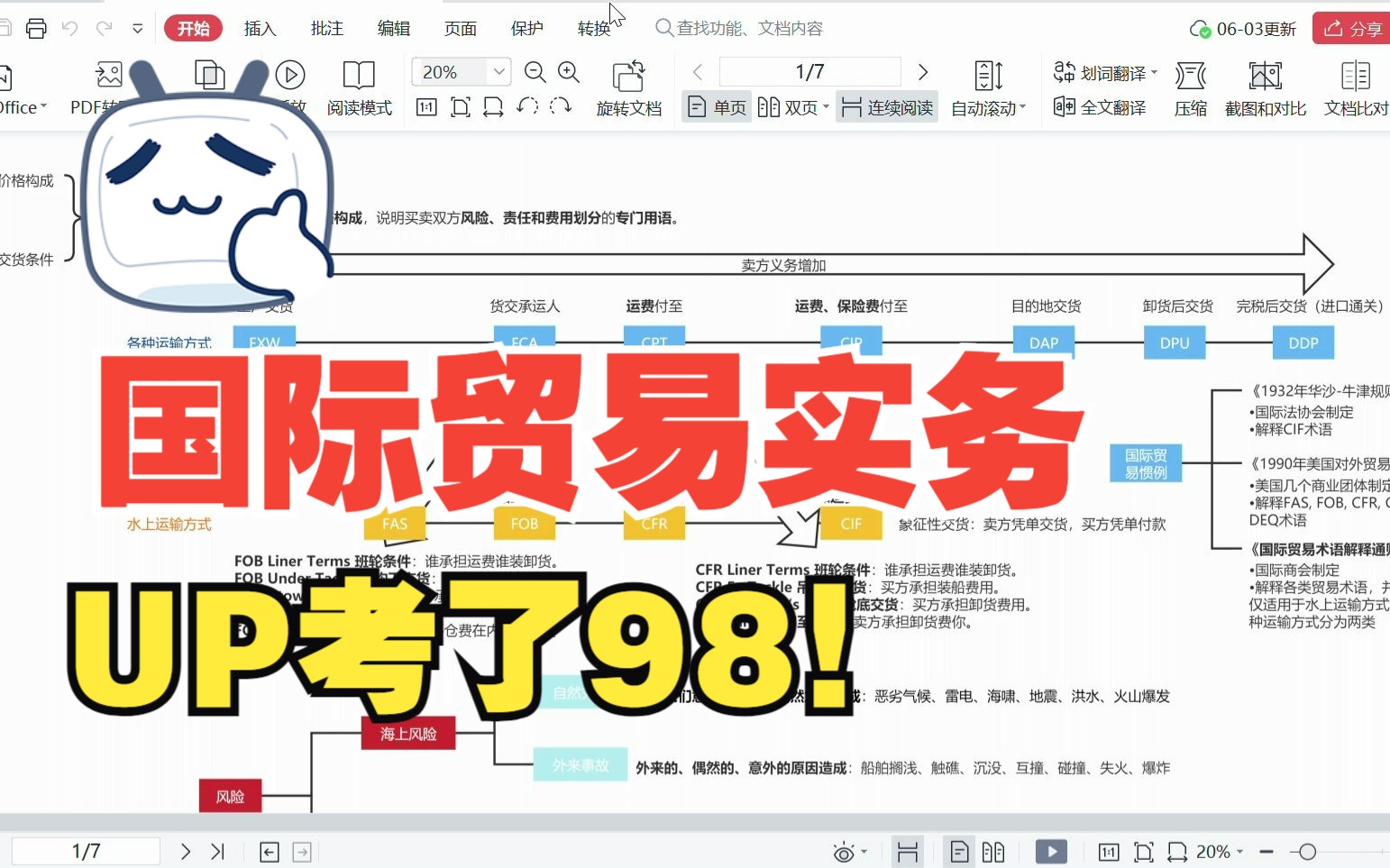This screenshot has width=1390, height=868.
Task: Select double page view in status bar
Action: point(993,852)
